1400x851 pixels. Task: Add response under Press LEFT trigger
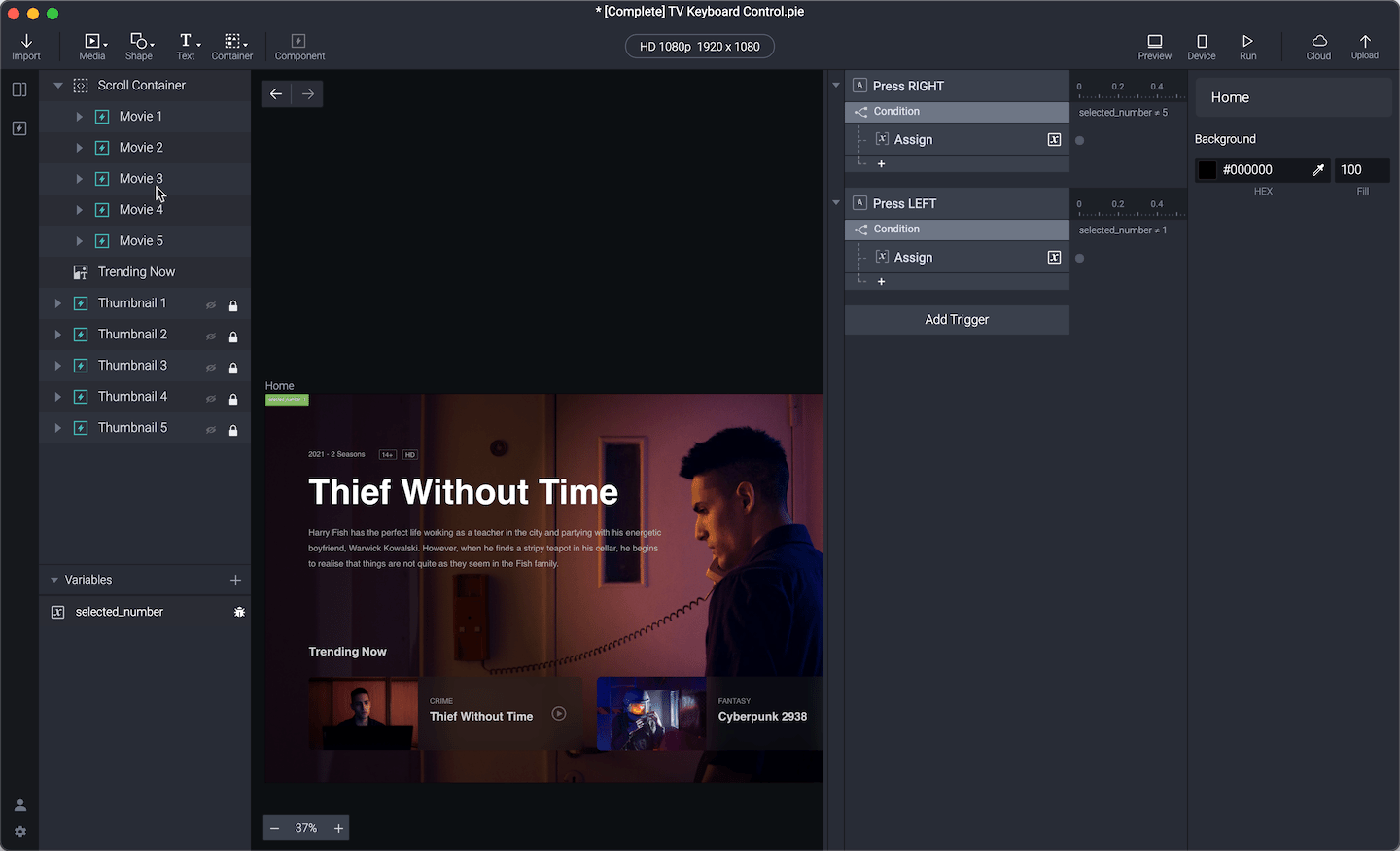pos(881,282)
